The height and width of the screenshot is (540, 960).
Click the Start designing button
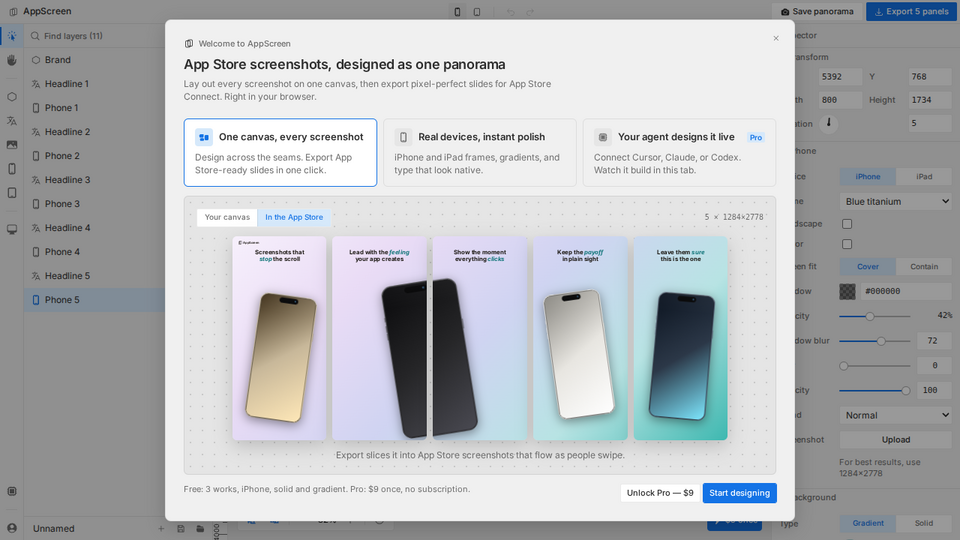740,493
